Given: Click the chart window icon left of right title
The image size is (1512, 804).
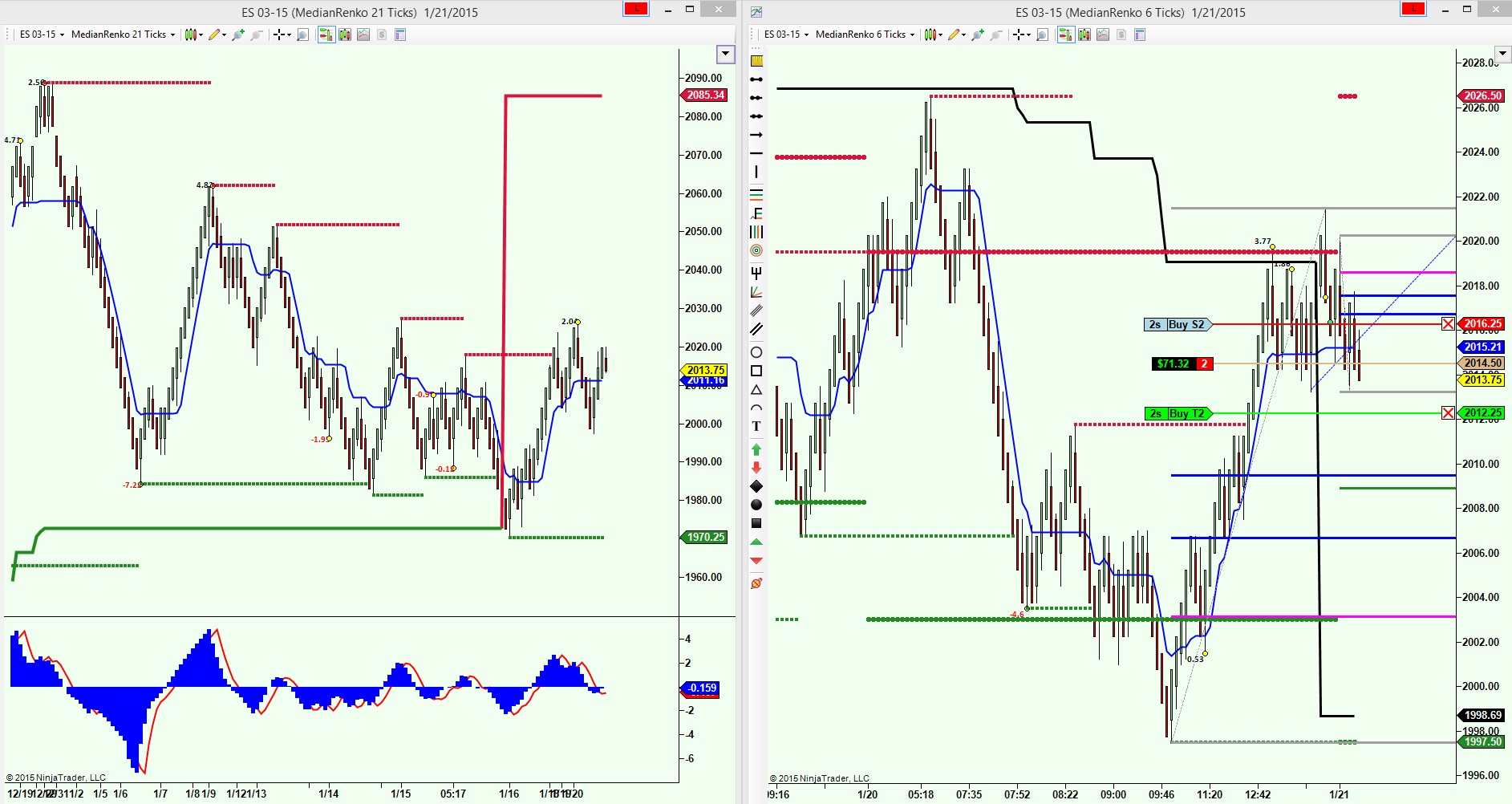Looking at the screenshot, I should tap(756, 12).
